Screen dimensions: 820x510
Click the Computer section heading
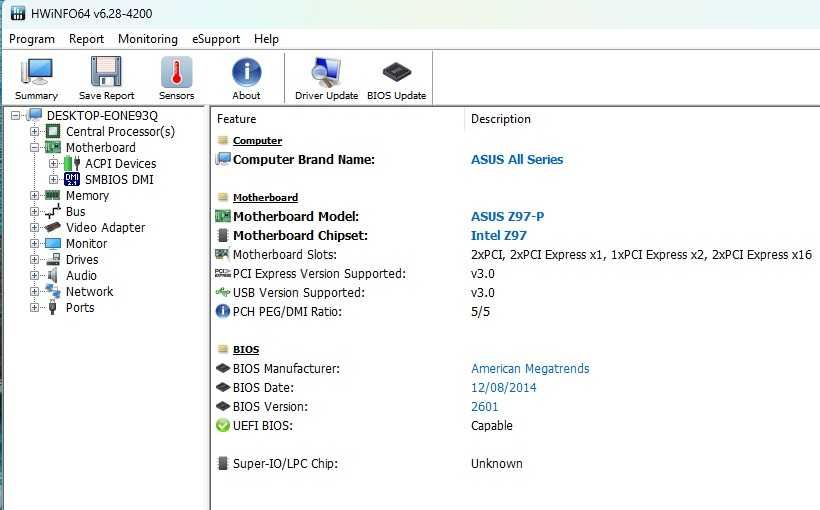coord(257,140)
